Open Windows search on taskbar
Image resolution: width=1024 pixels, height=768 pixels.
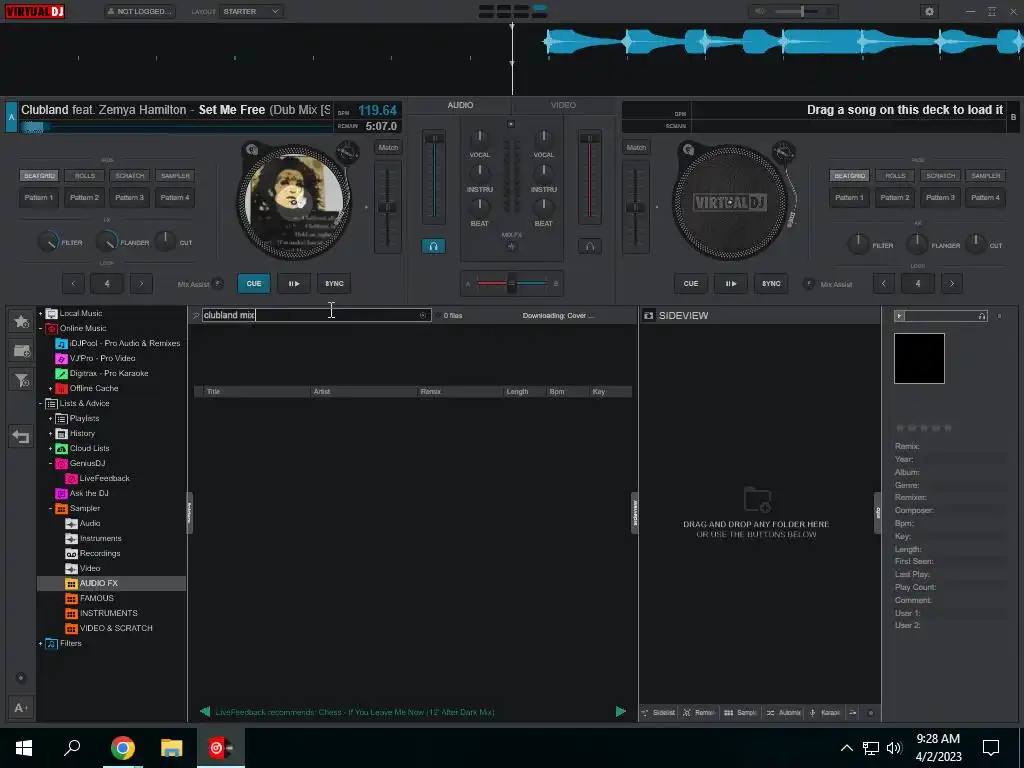pos(72,748)
